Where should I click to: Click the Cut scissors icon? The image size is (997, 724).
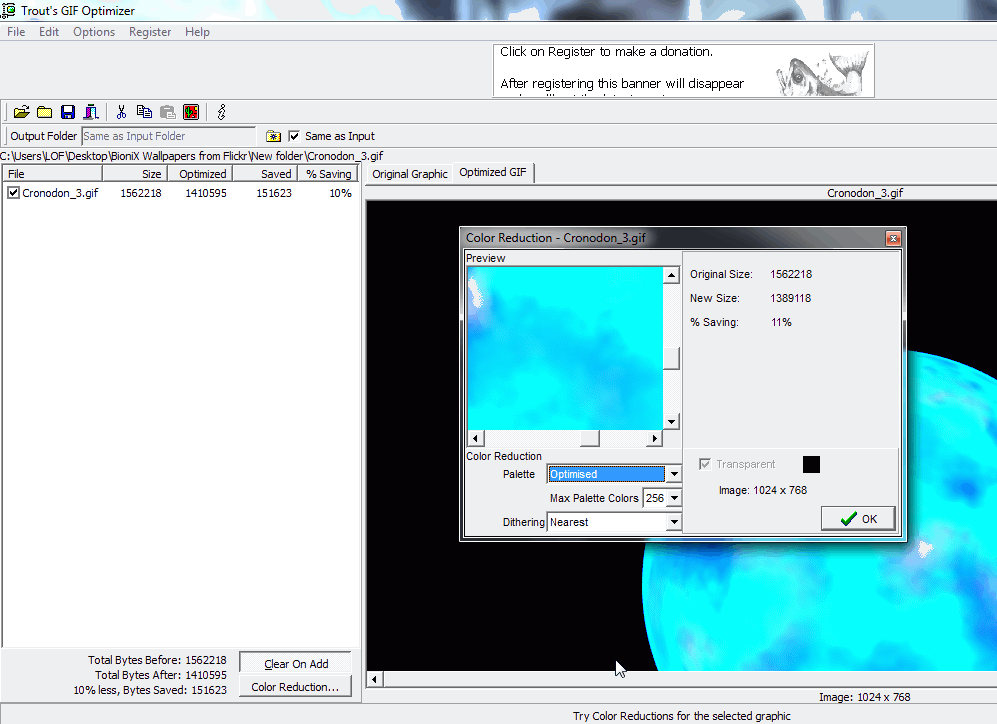tap(121, 113)
